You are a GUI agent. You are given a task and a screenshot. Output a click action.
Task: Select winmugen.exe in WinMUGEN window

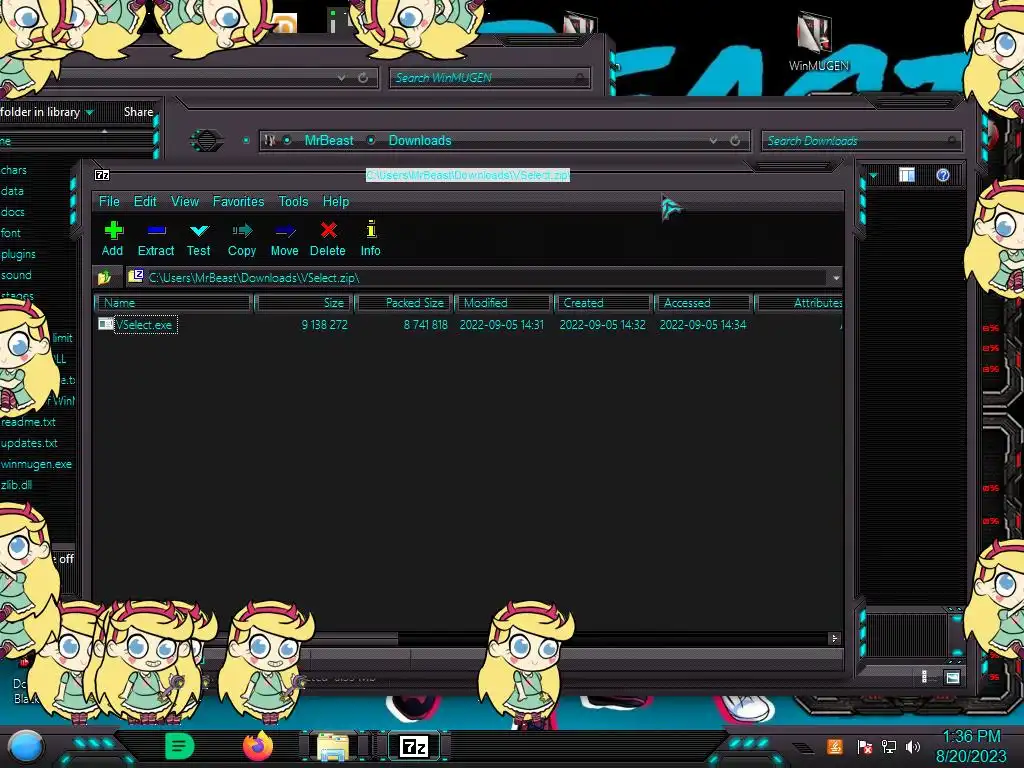(x=37, y=464)
